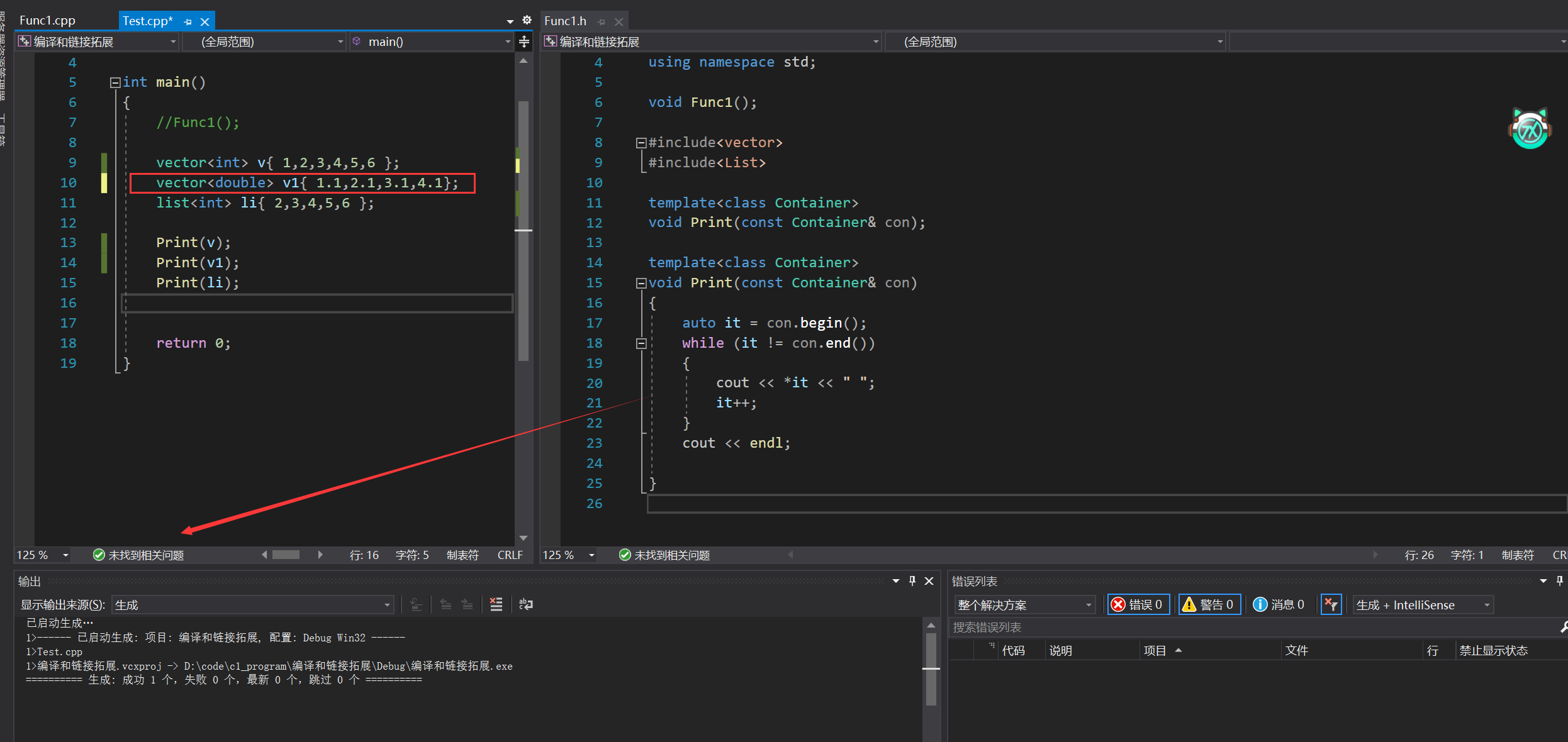Click the left editor no-issues status indicator
This screenshot has width=1568, height=742.
pos(138,555)
